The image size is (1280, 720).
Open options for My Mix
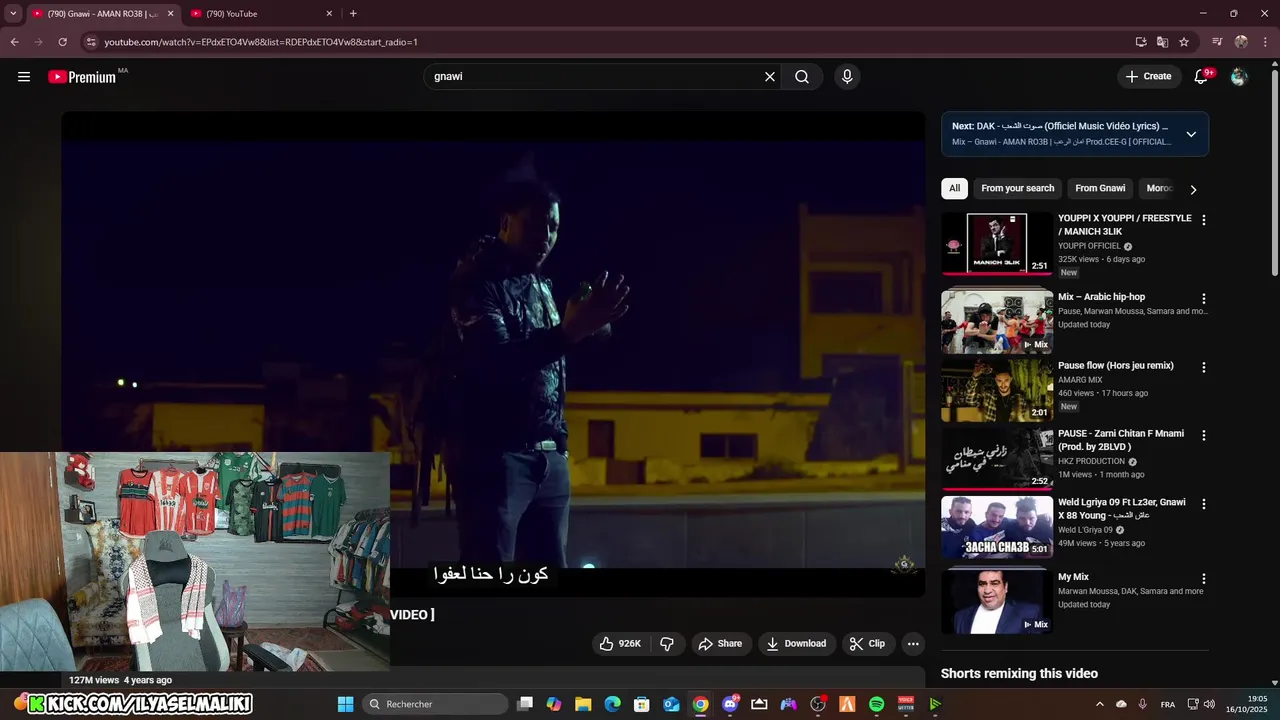click(x=1204, y=579)
